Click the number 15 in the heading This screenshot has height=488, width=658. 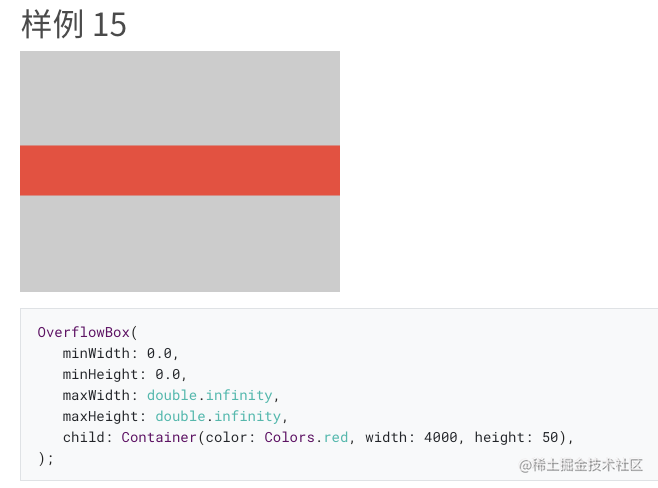(110, 25)
